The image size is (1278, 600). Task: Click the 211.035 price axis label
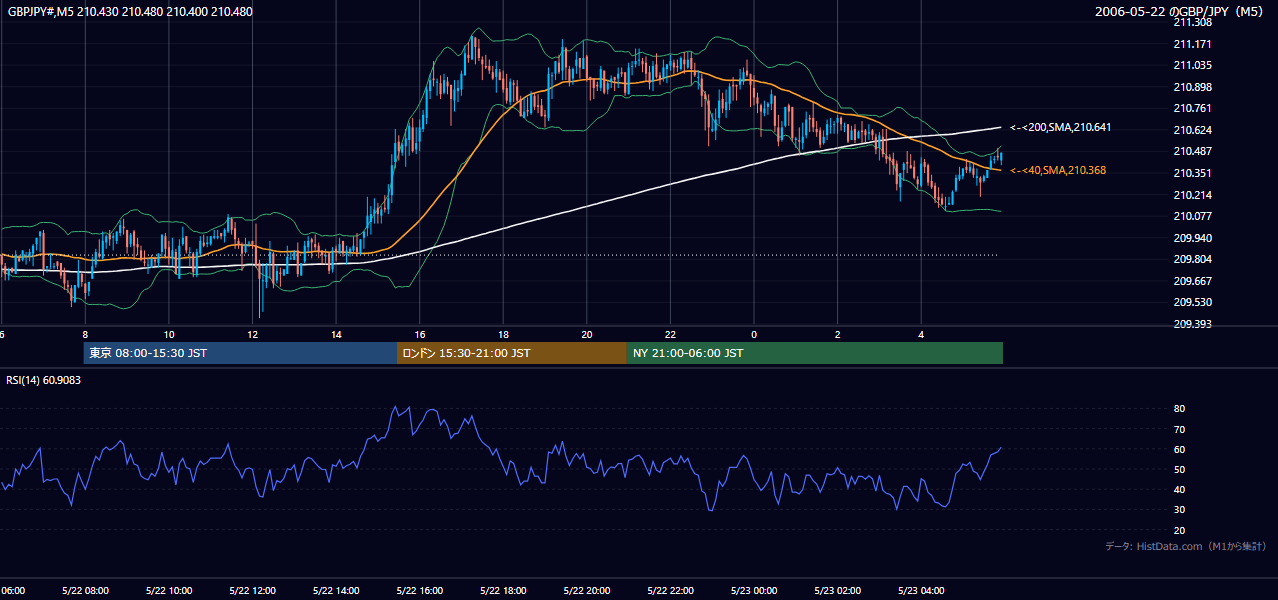pyautogui.click(x=1191, y=66)
